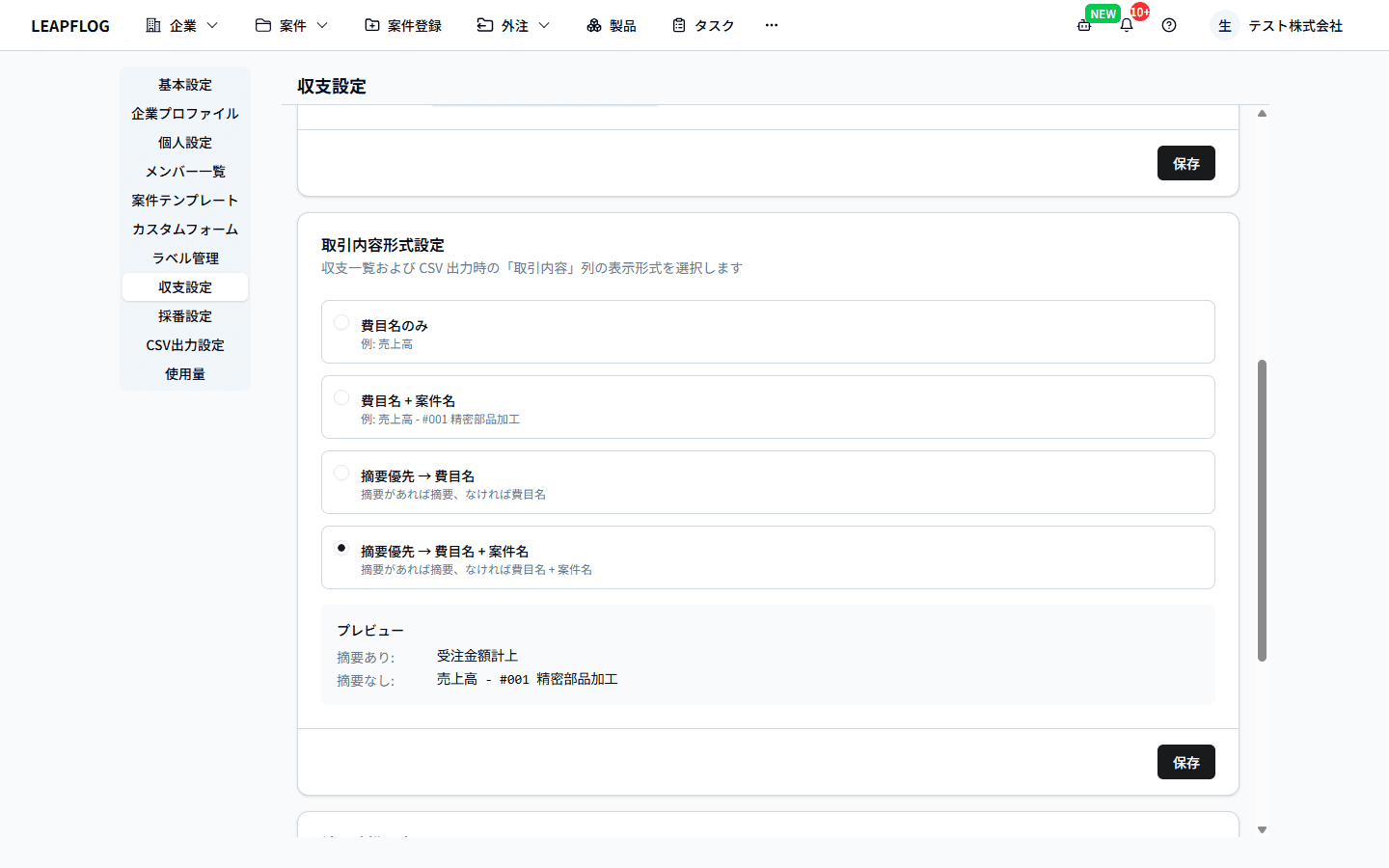
Task: Click the robot assistant icon marked NEW
Action: click(x=1084, y=26)
